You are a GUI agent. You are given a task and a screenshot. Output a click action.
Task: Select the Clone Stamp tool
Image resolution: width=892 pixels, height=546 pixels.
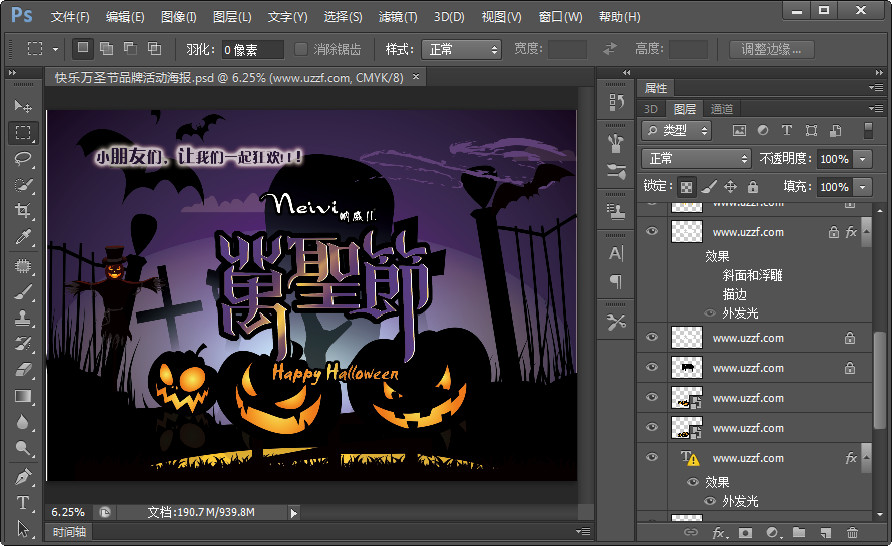(x=22, y=318)
